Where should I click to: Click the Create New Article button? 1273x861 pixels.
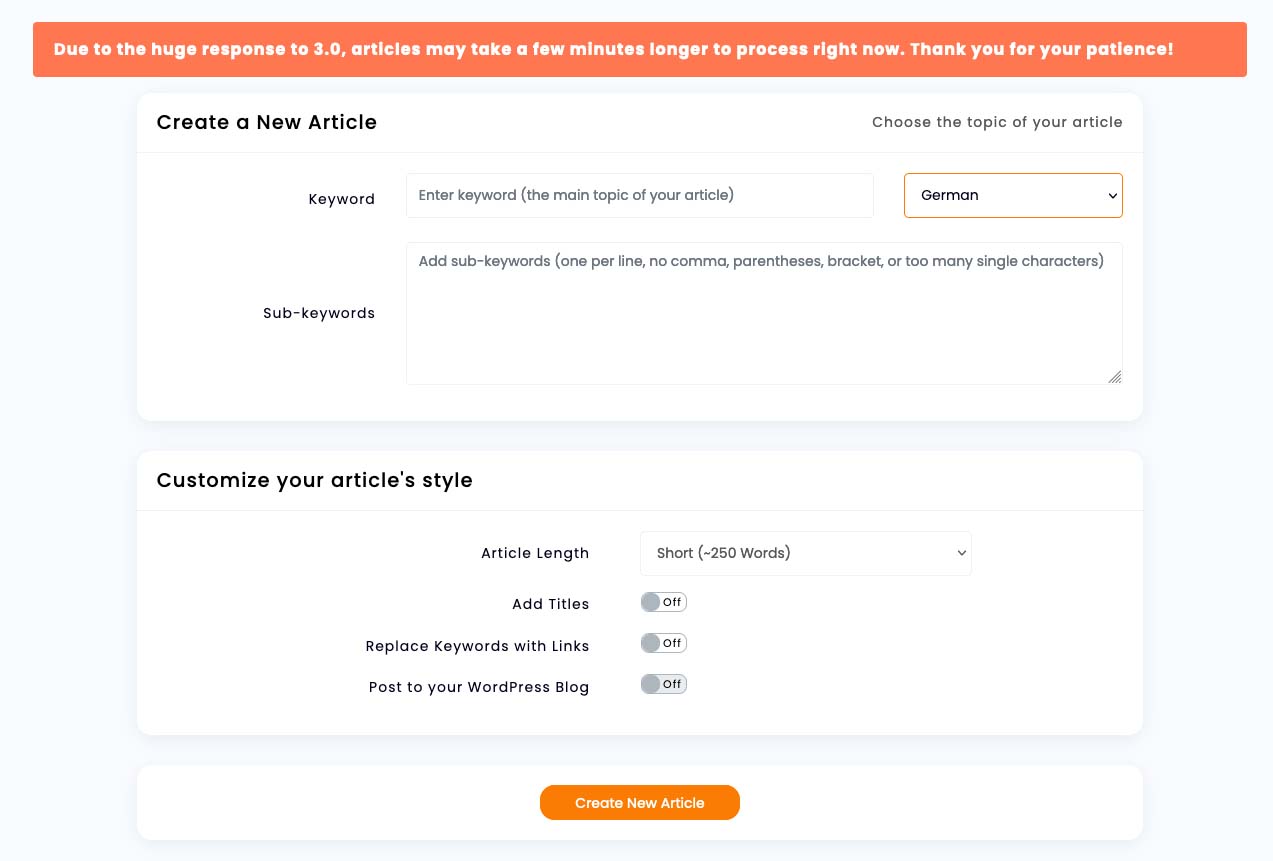(x=639, y=802)
